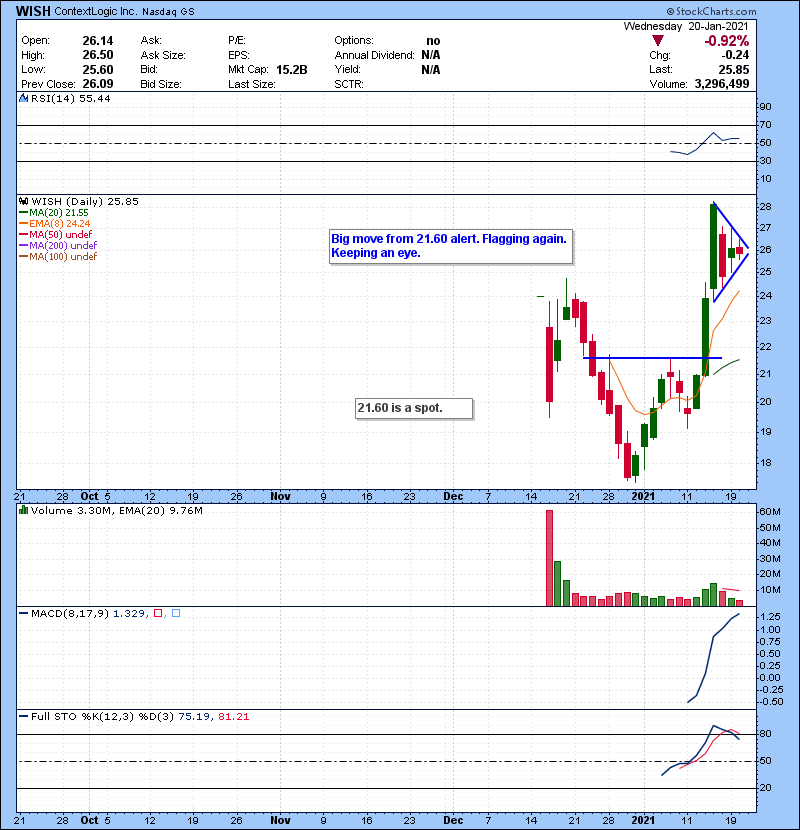This screenshot has width=800, height=830.
Task: Click the '21.60 is a spot.' annotation box
Action: tap(414, 408)
